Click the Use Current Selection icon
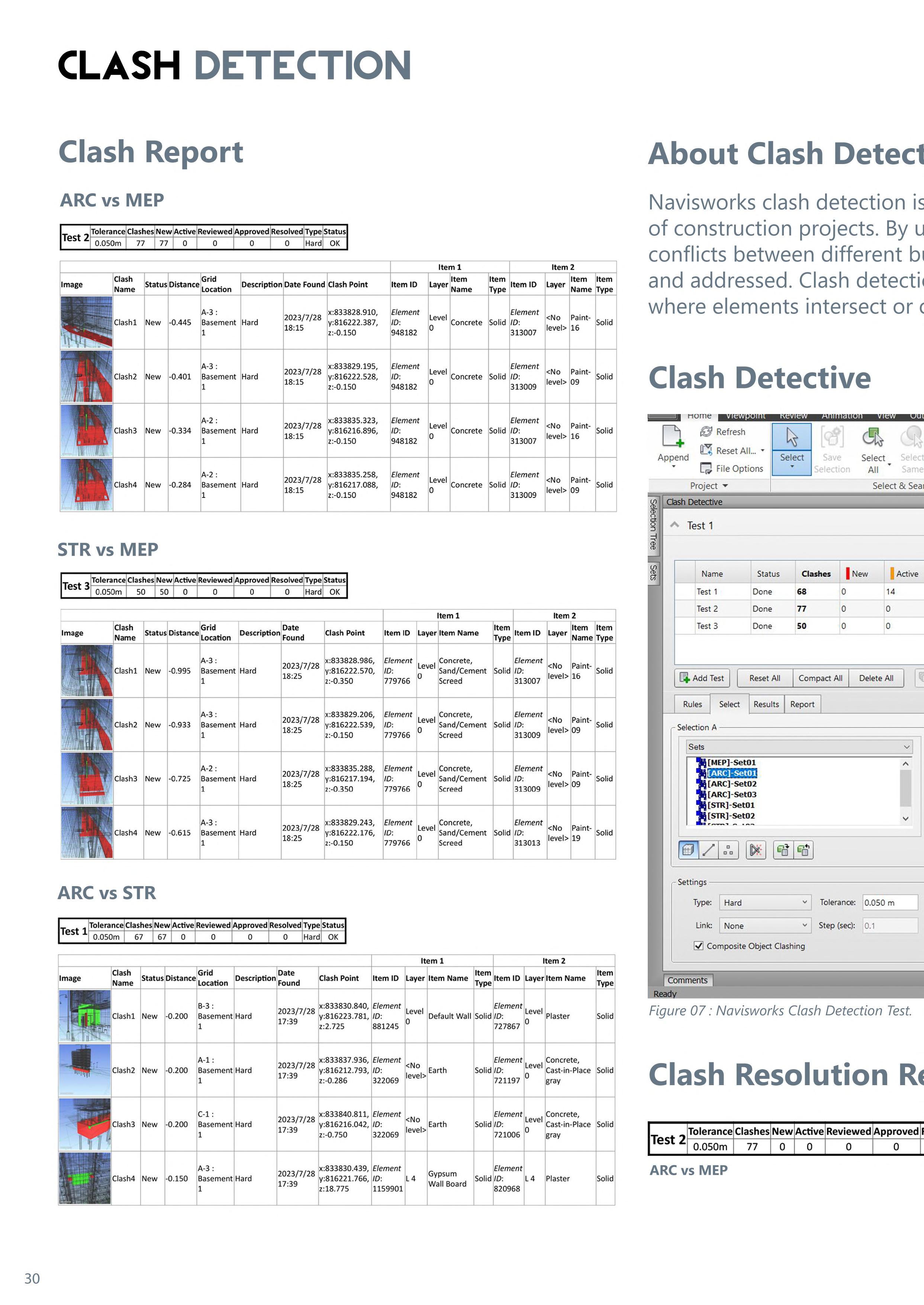This screenshot has height=1305, width=924. 783,850
